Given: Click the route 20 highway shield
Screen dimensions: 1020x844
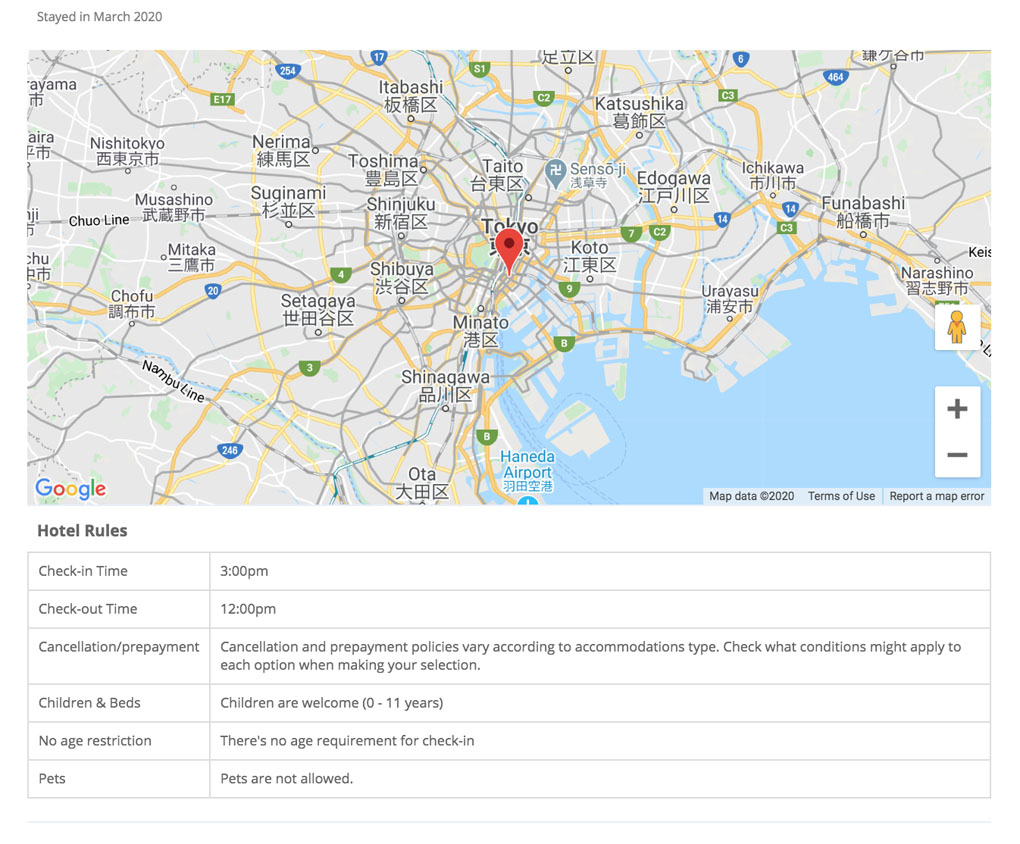Looking at the screenshot, I should pos(213,291).
